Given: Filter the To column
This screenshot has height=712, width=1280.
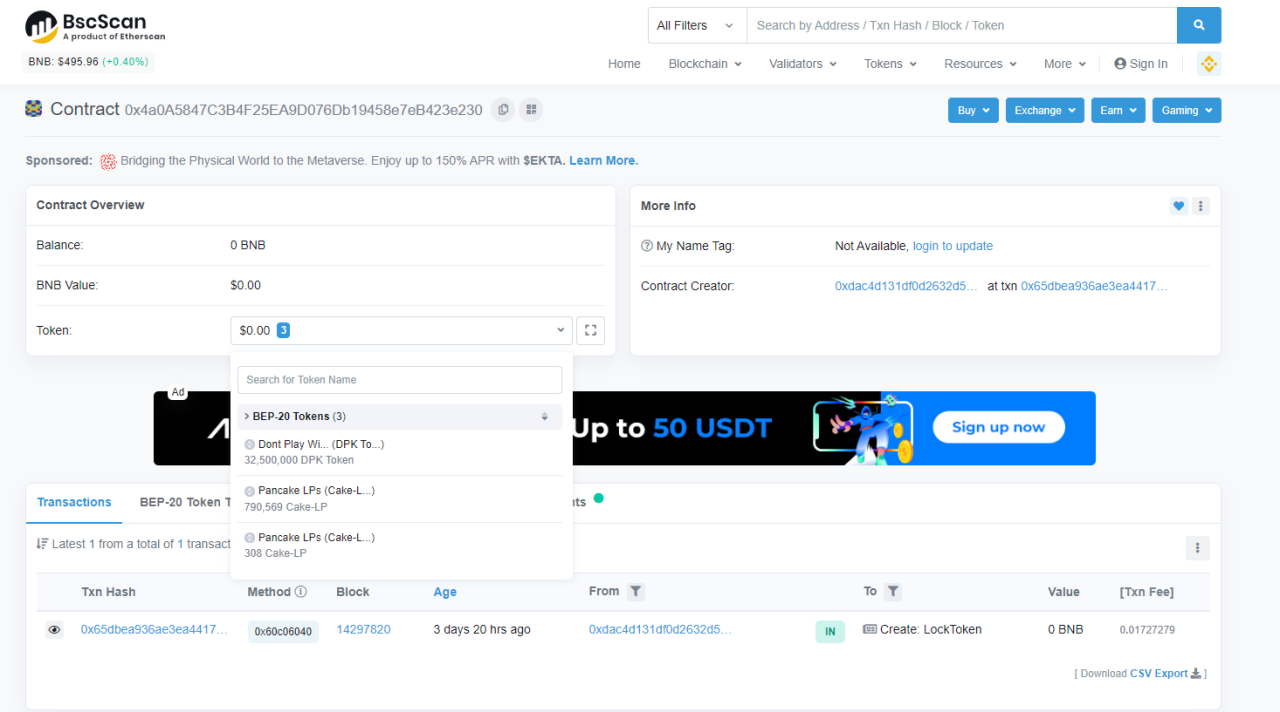Looking at the screenshot, I should pyautogui.click(x=893, y=592).
